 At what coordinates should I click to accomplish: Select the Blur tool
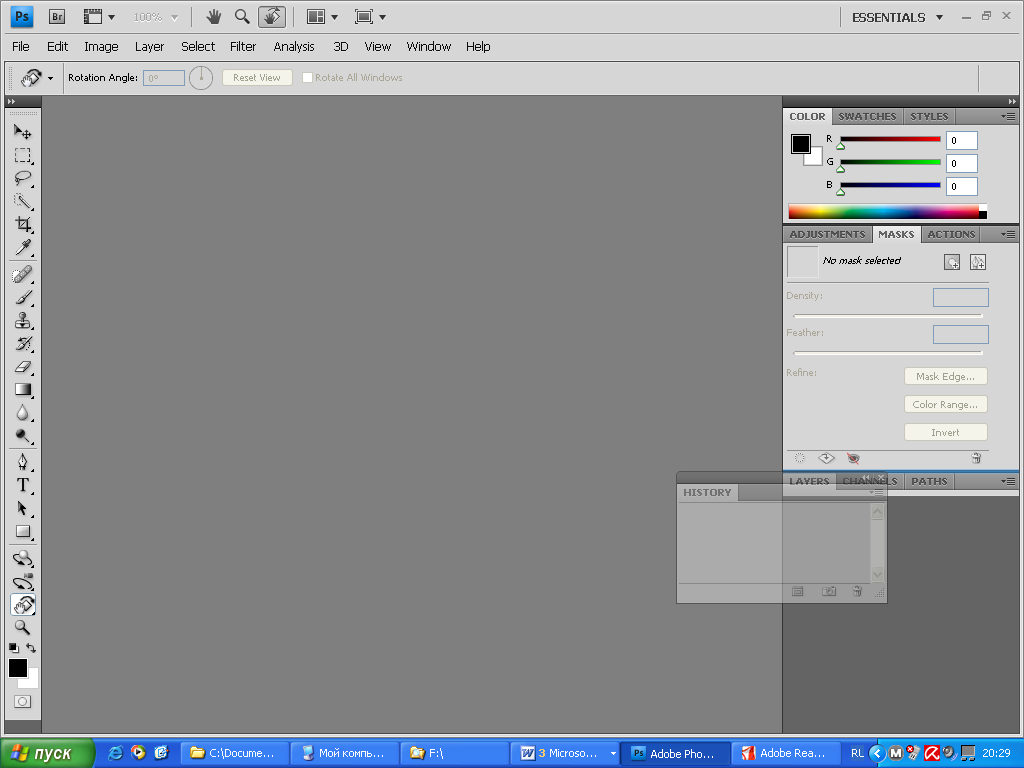tap(23, 412)
